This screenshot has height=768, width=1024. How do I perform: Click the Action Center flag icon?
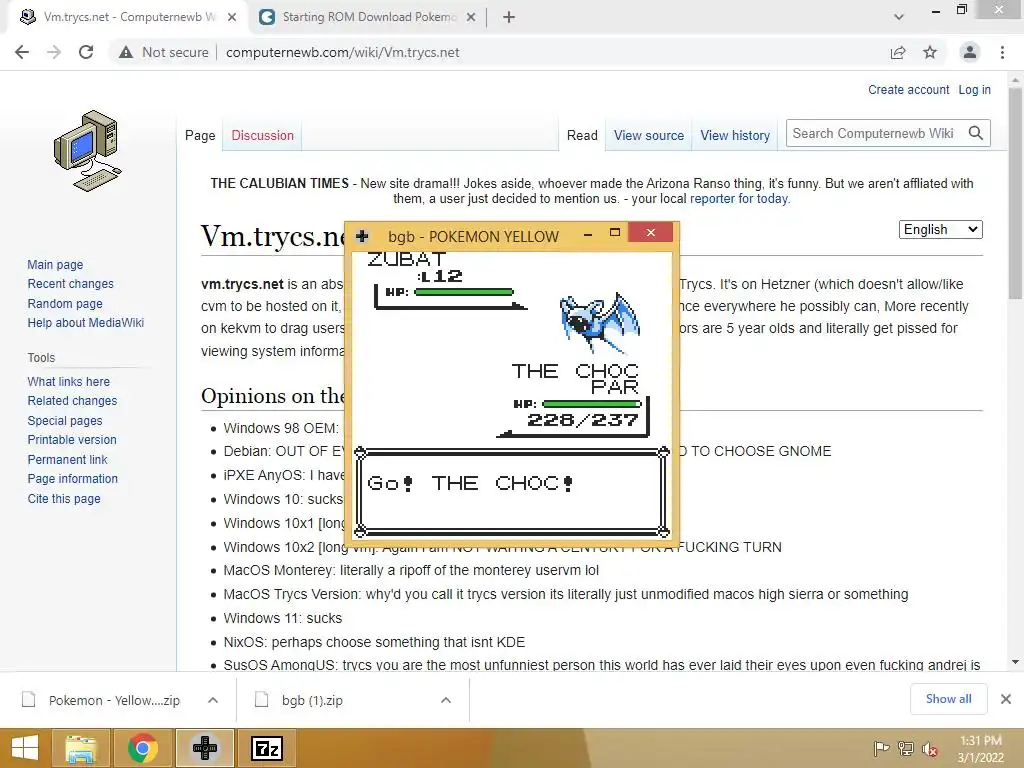881,748
